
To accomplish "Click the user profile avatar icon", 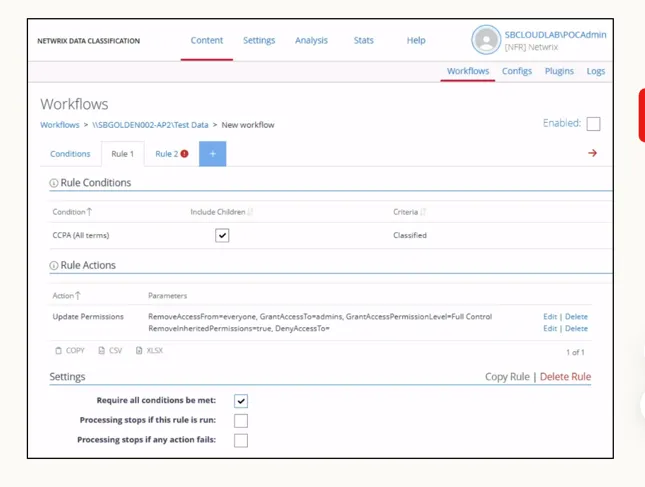I will pyautogui.click(x=486, y=40).
